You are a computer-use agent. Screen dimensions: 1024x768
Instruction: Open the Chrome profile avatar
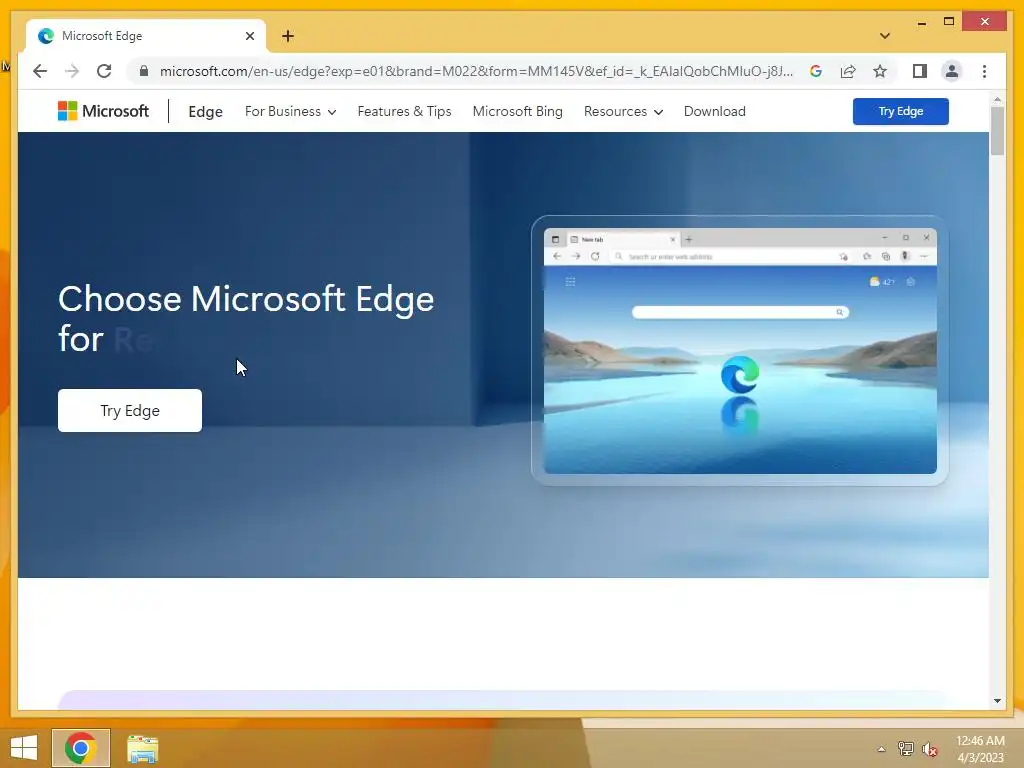(952, 71)
